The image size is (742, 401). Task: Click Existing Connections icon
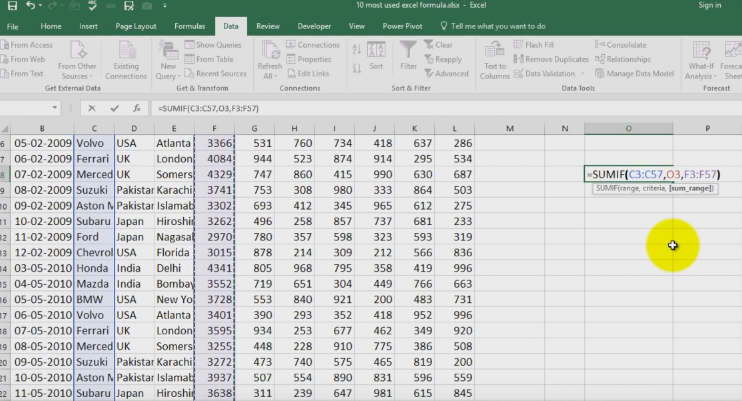point(126,61)
